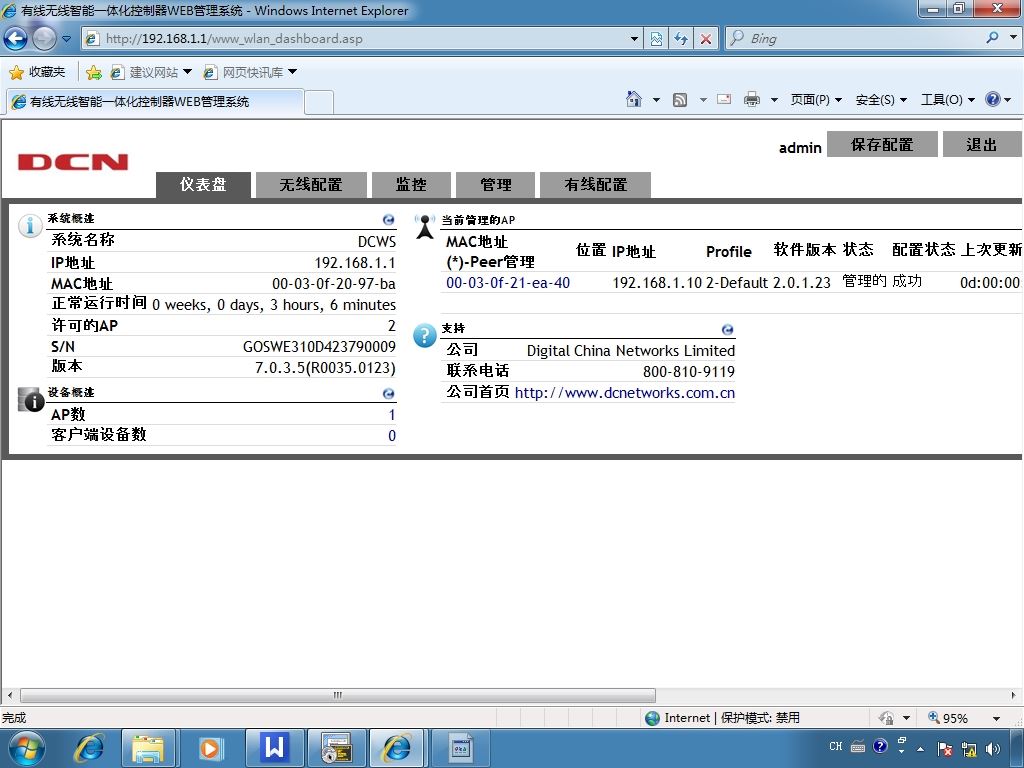1024x768 pixels.
Task: Click the Profile cell 2-Default
Action: [737, 283]
